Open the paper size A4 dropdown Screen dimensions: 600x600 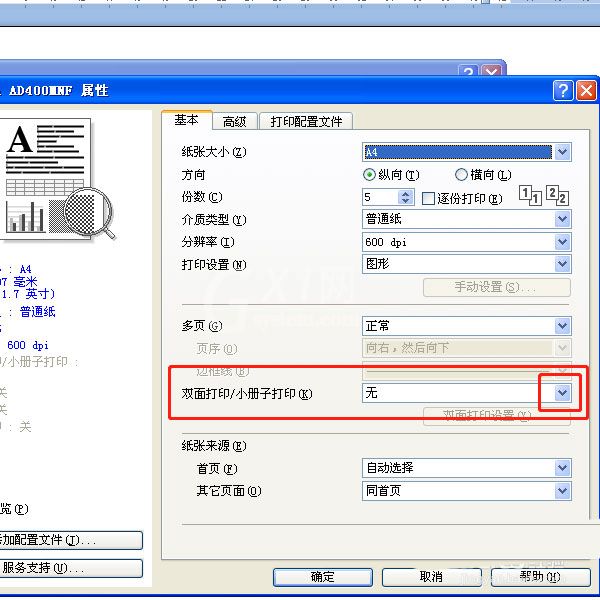pos(466,152)
